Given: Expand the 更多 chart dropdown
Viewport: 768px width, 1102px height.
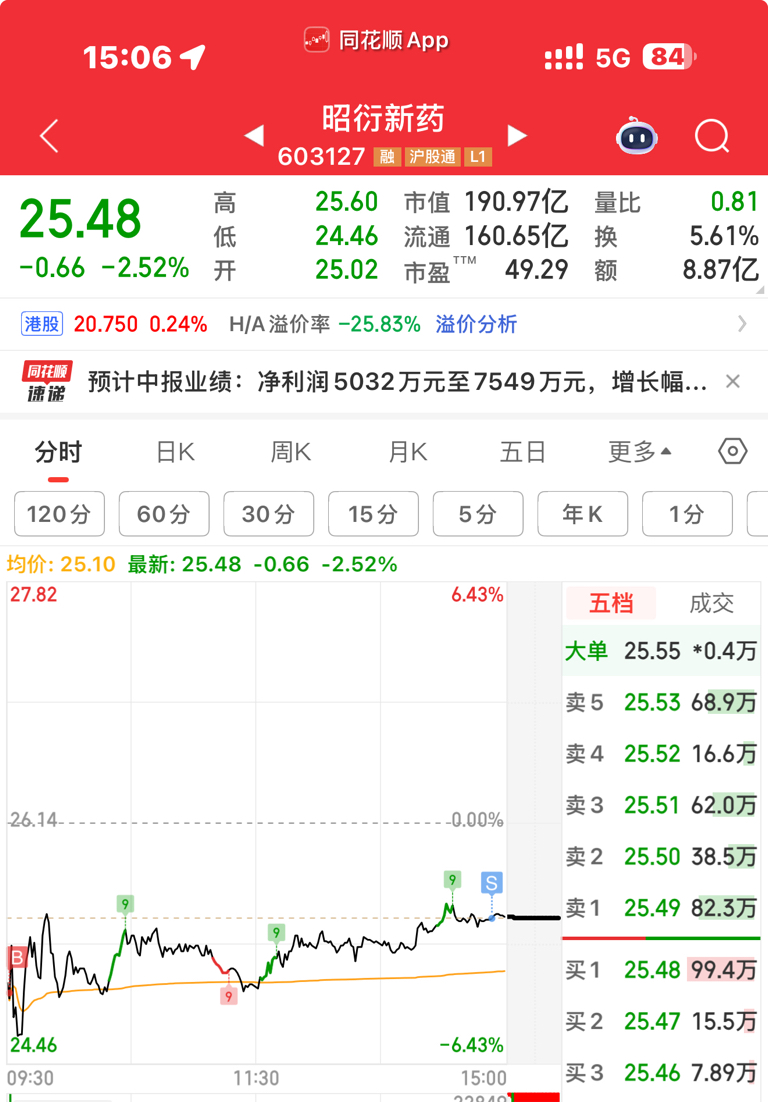Looking at the screenshot, I should [x=639, y=451].
